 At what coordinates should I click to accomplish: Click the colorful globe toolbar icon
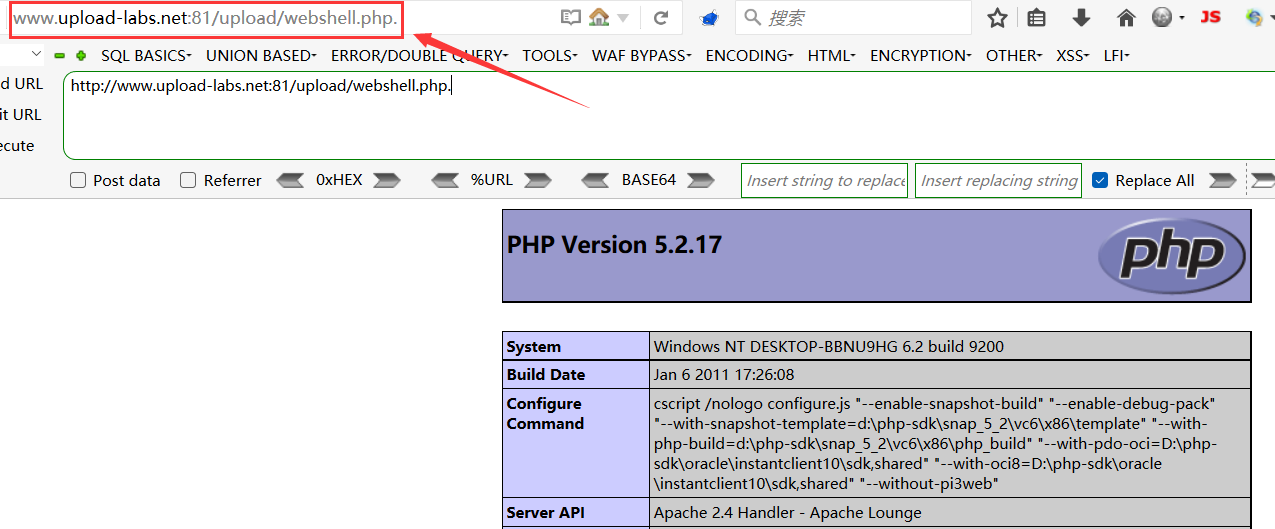[1254, 17]
